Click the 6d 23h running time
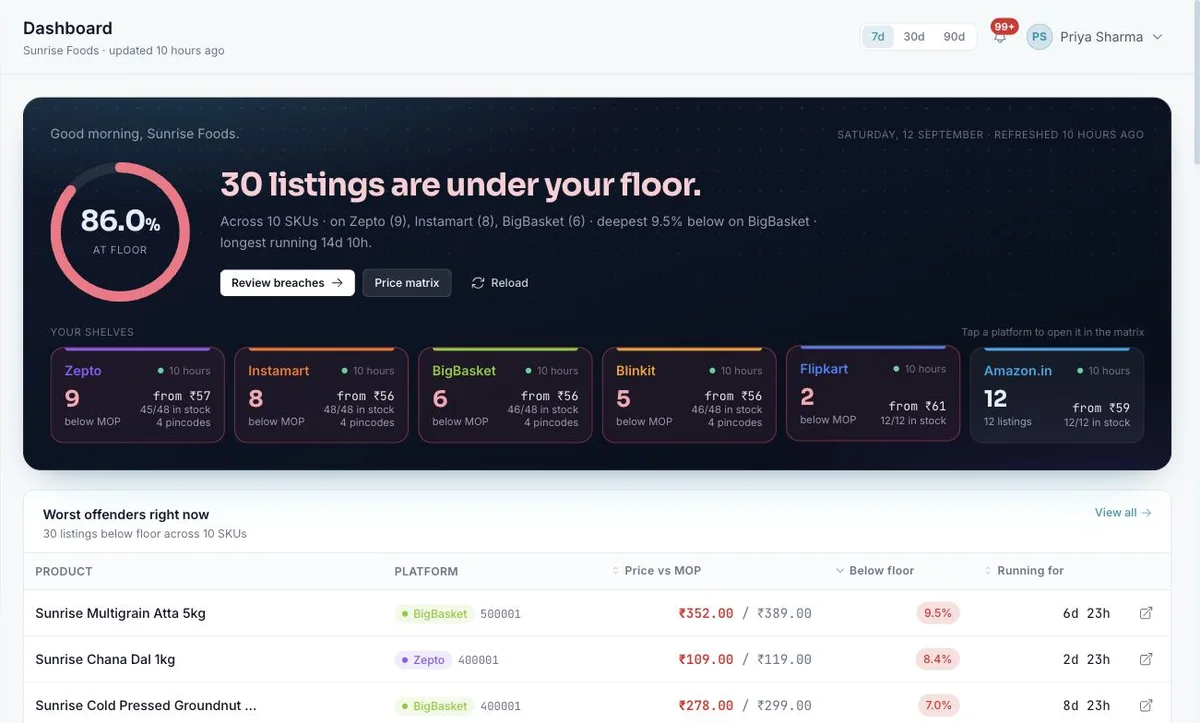The height and width of the screenshot is (723, 1200). (x=1086, y=613)
